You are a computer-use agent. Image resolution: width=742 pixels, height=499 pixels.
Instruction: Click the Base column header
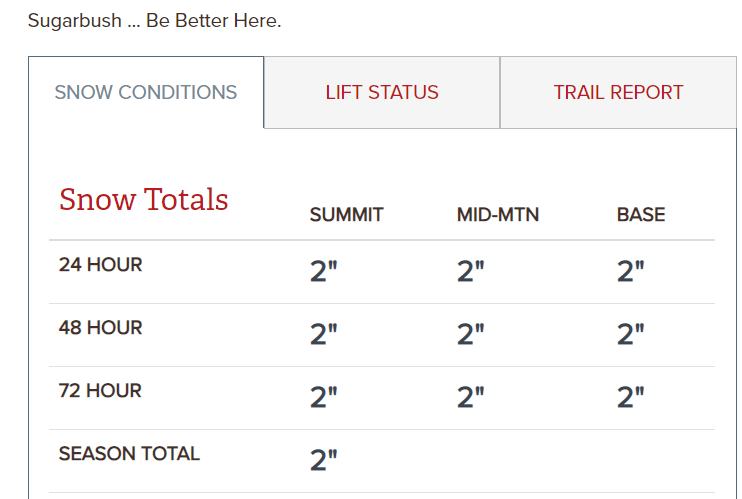pyautogui.click(x=641, y=215)
